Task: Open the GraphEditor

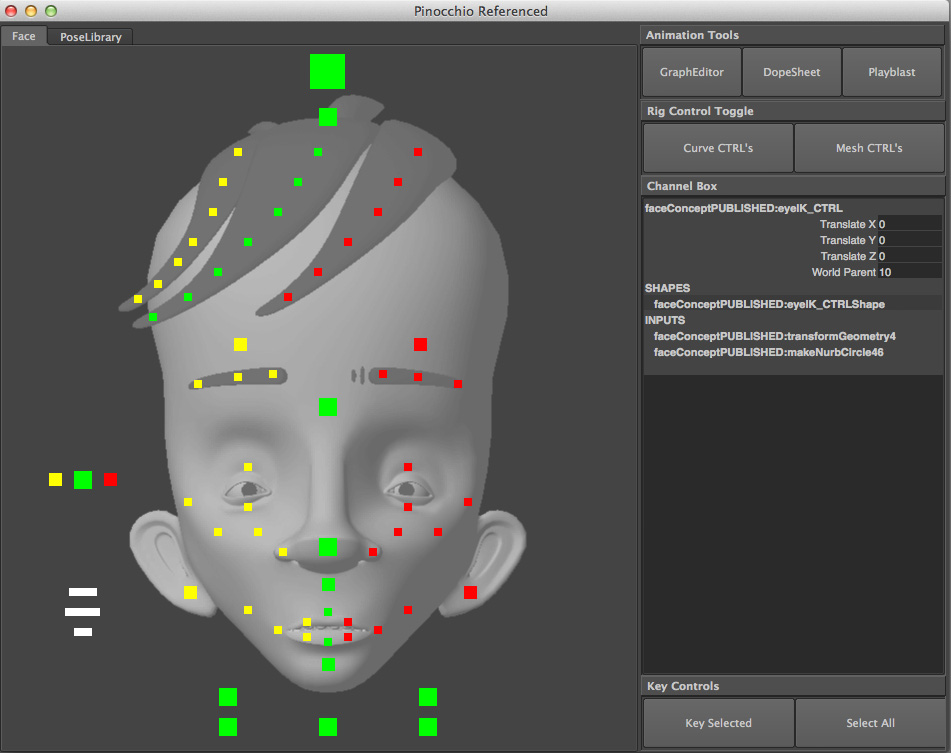Action: tap(691, 72)
